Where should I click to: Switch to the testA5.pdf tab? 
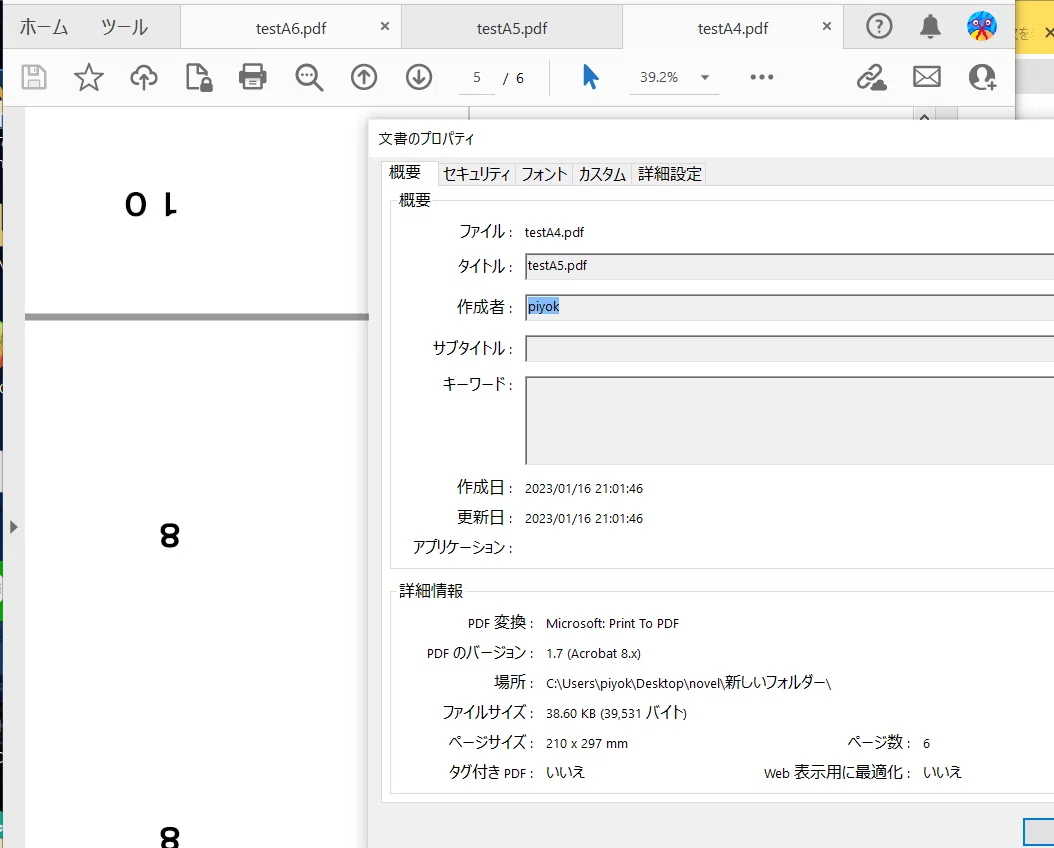pos(512,28)
